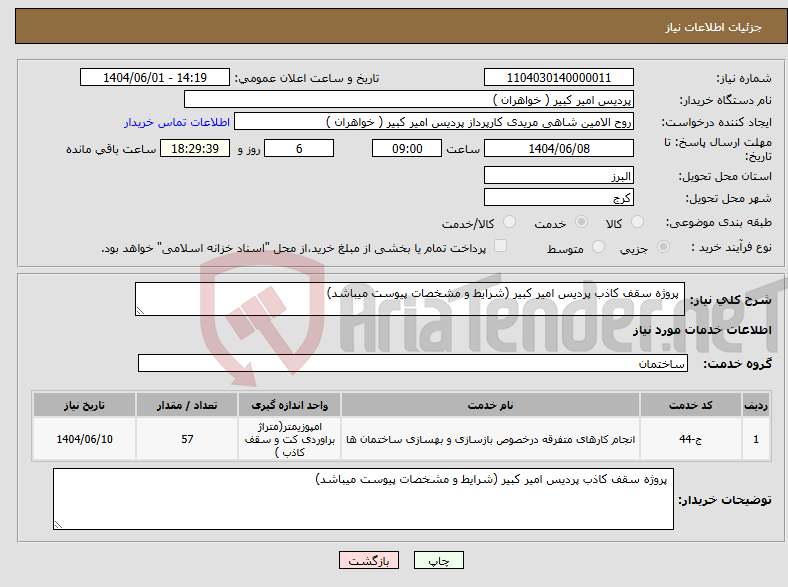Image resolution: width=788 pixels, height=587 pixels.
Task: Click the need date cell 1404/06/10
Action: 84,439
